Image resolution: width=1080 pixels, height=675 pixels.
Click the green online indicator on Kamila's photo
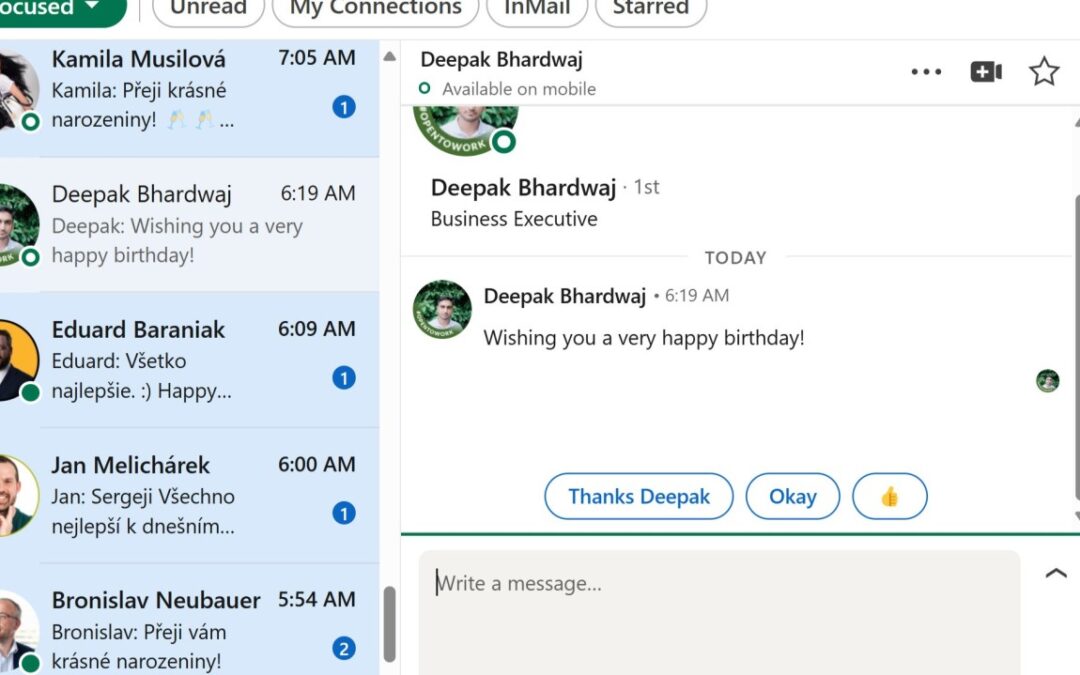31,120
